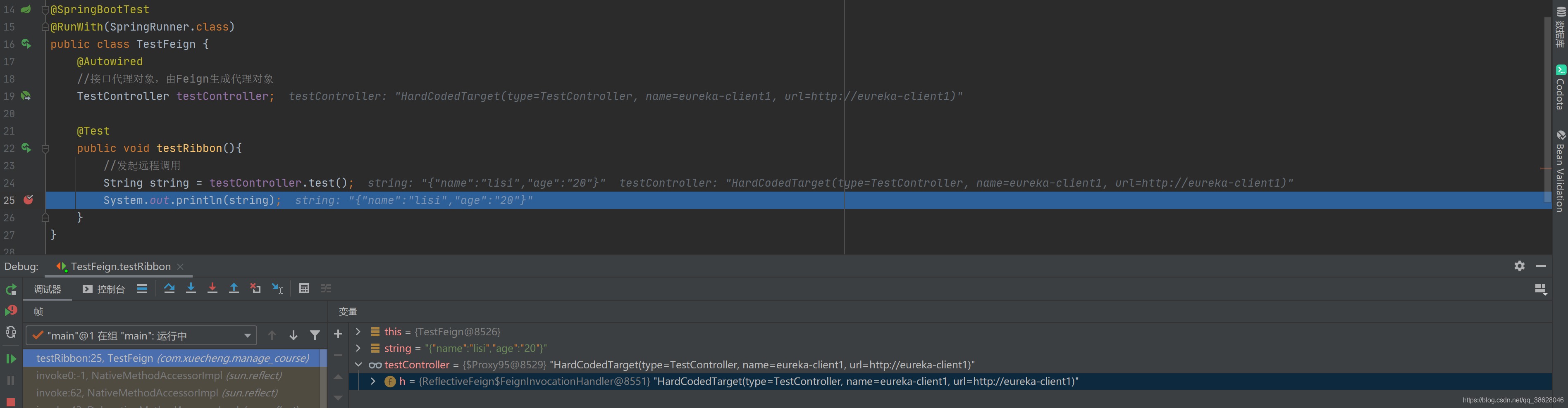Image resolution: width=1568 pixels, height=408 pixels.
Task: Click the run test gutter icon at line 16
Action: point(26,44)
